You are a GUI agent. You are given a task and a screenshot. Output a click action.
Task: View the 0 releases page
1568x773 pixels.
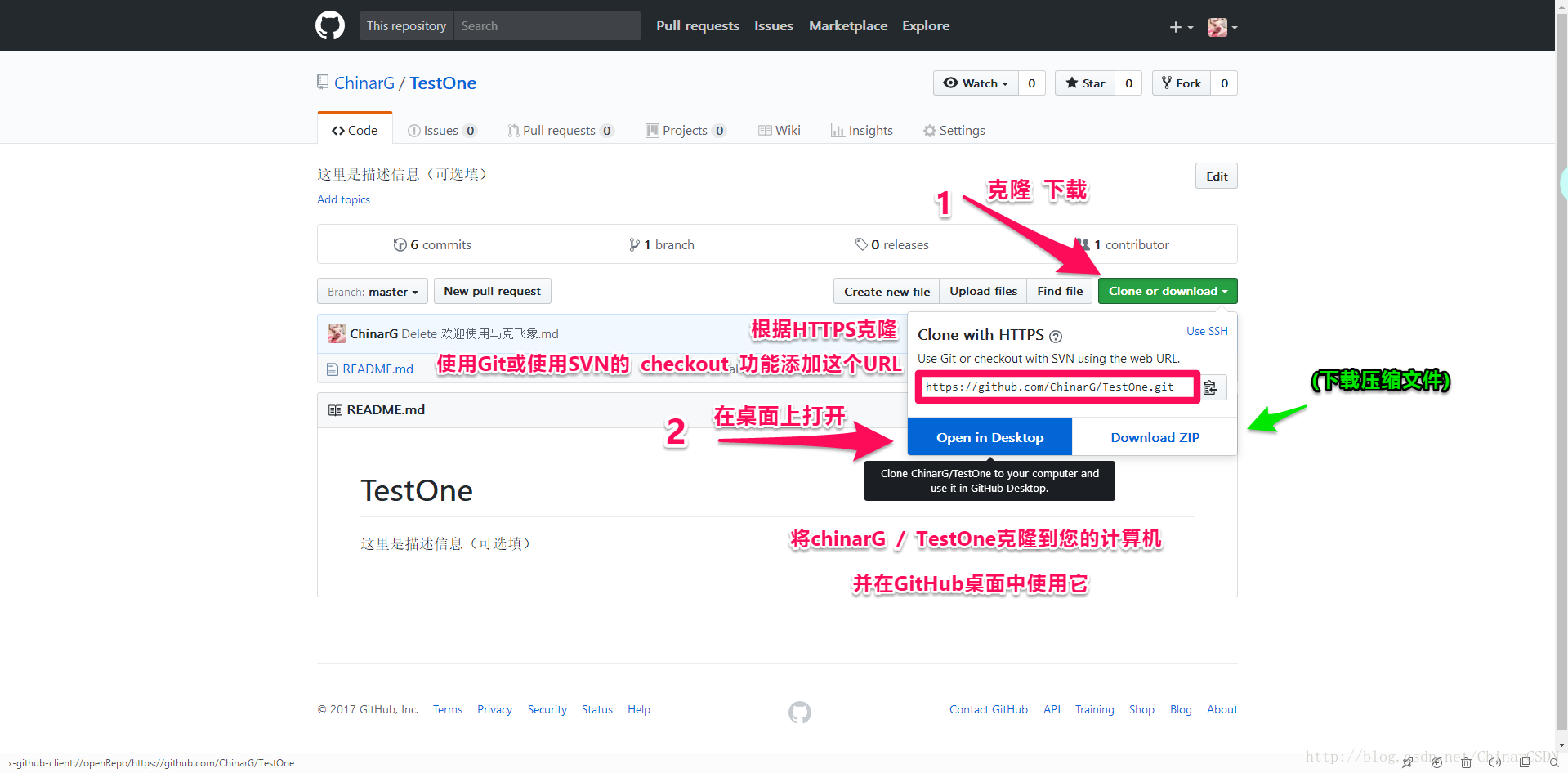891,244
